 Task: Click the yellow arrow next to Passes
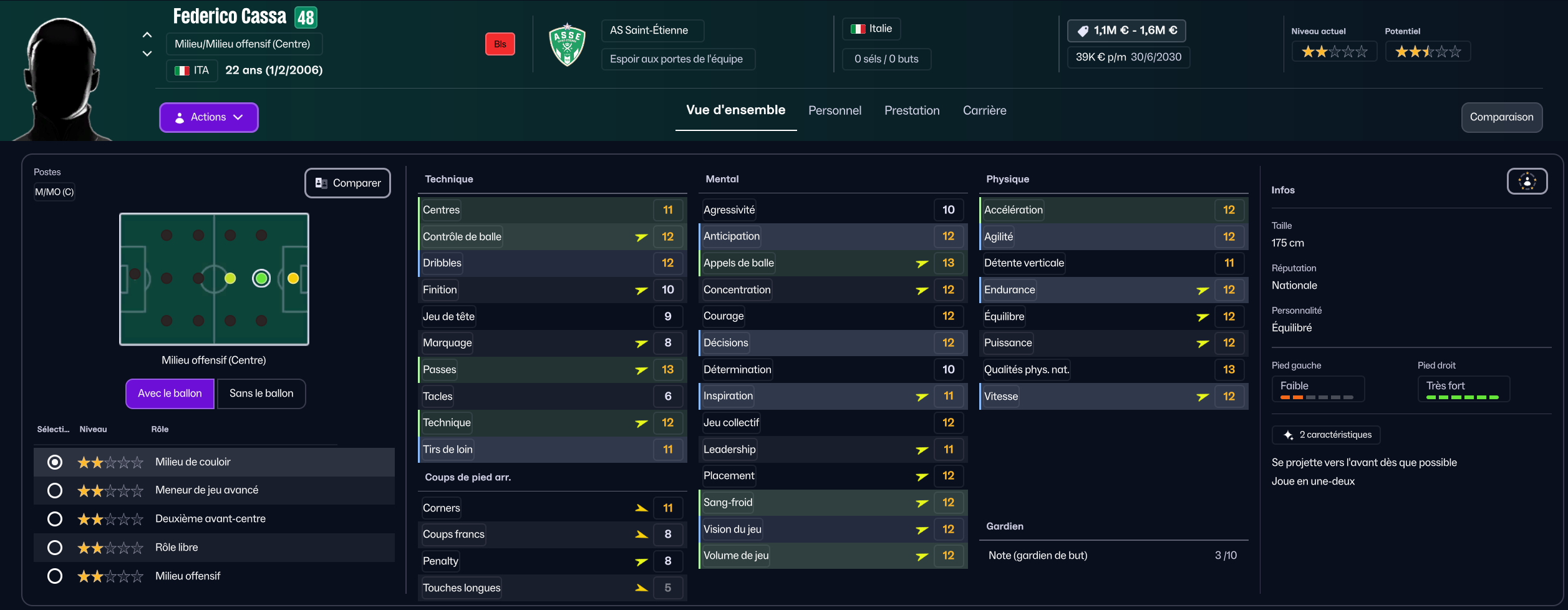(x=641, y=370)
